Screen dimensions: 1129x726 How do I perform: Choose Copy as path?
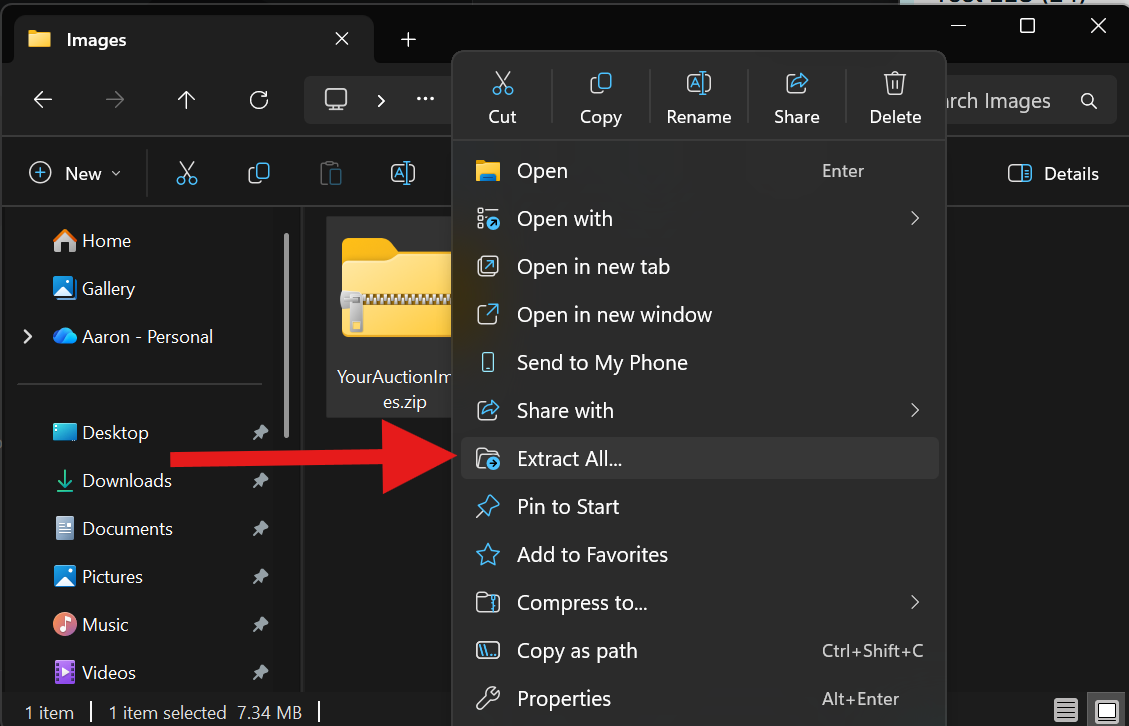[699, 650]
